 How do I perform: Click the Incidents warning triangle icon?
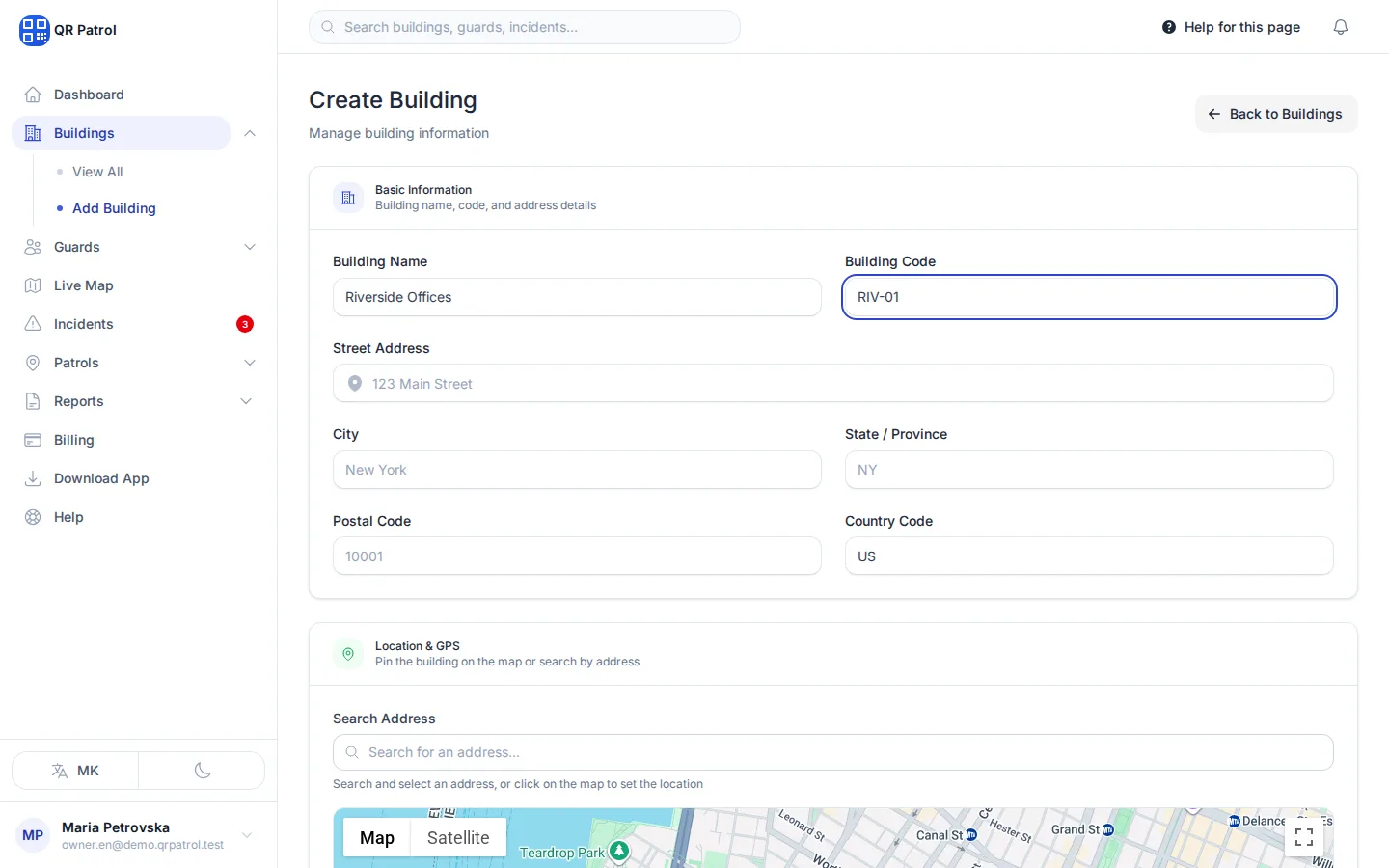pos(33,324)
